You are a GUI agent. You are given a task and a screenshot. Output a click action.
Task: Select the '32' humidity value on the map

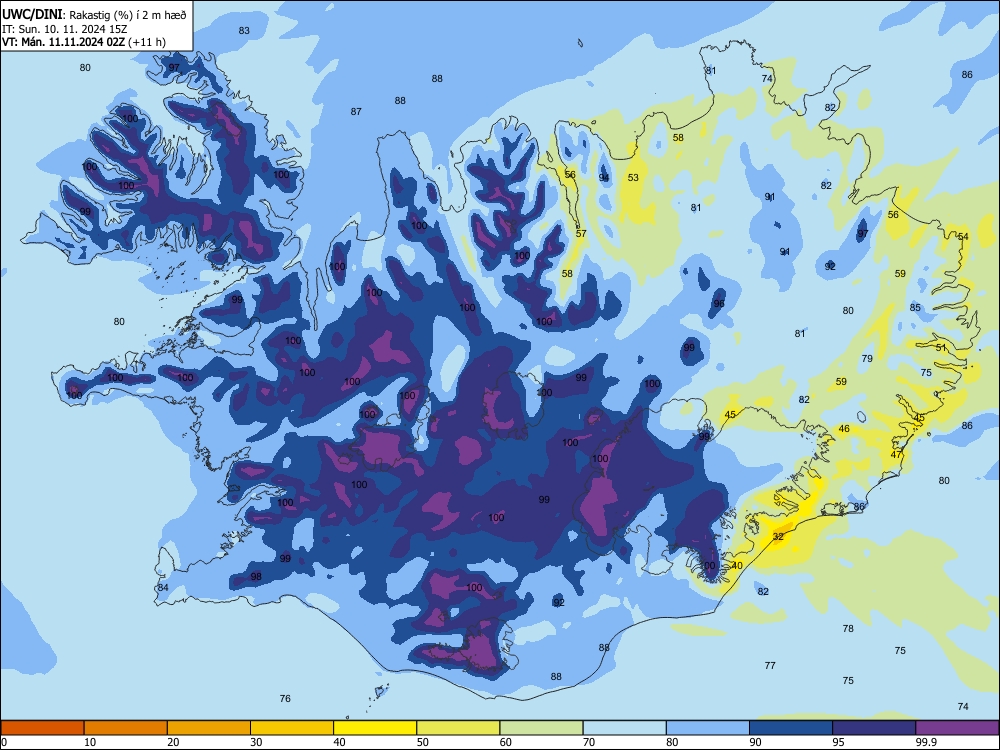click(x=778, y=537)
